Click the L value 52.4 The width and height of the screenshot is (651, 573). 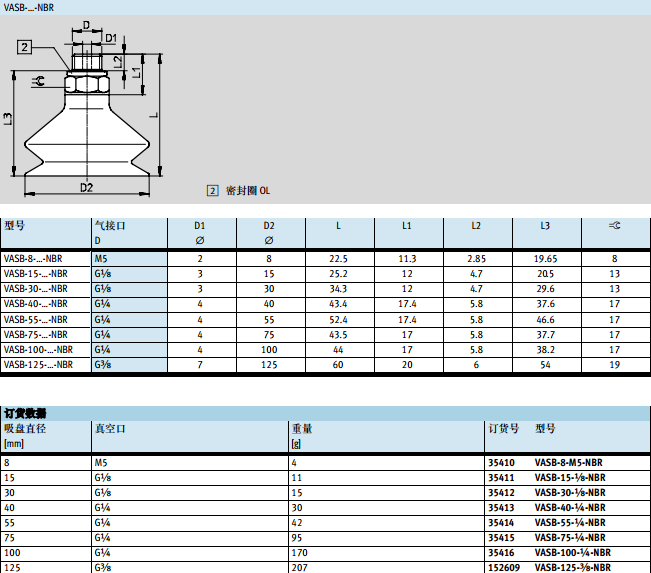[x=338, y=319]
